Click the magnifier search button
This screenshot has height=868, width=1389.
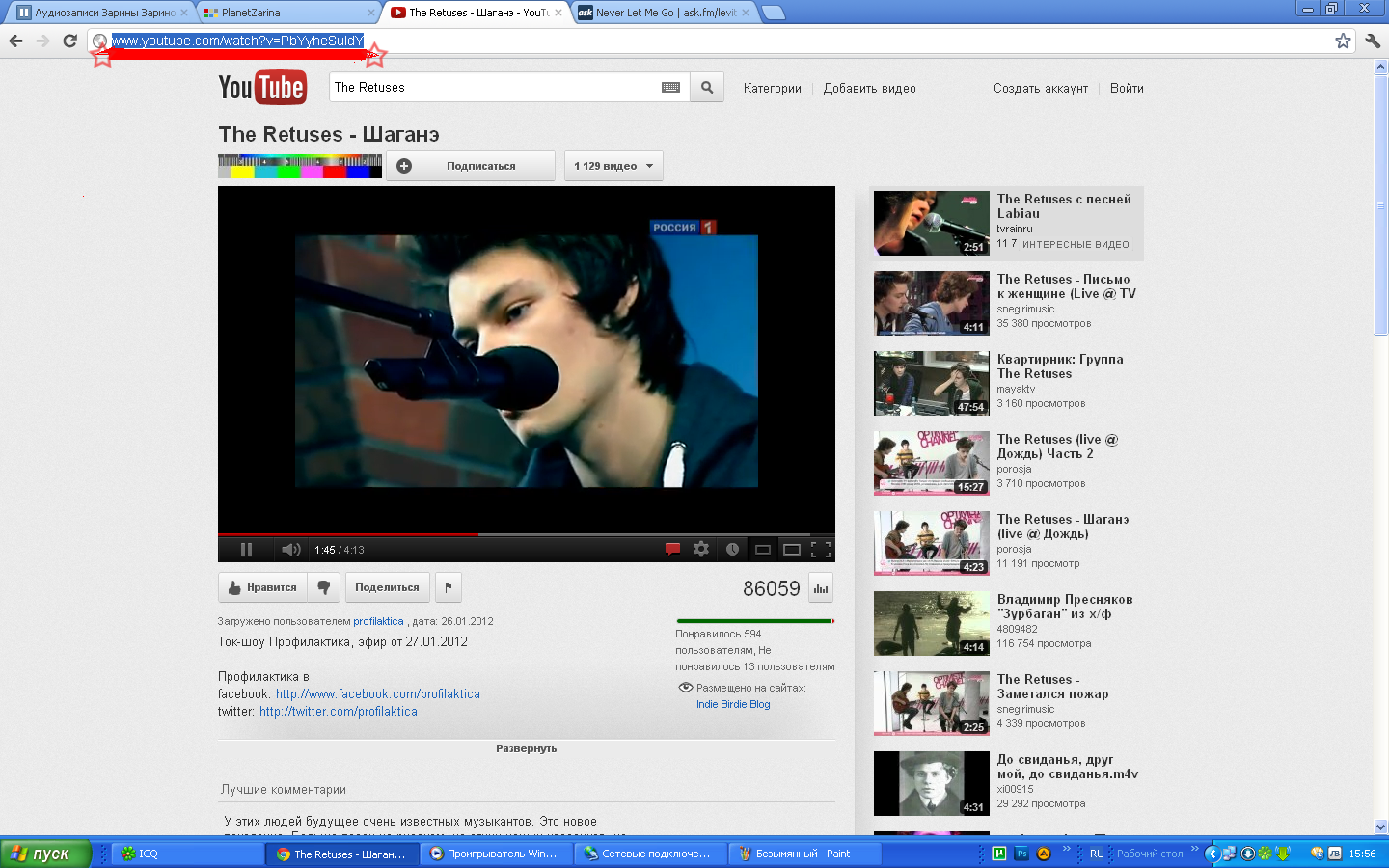pyautogui.click(x=707, y=87)
